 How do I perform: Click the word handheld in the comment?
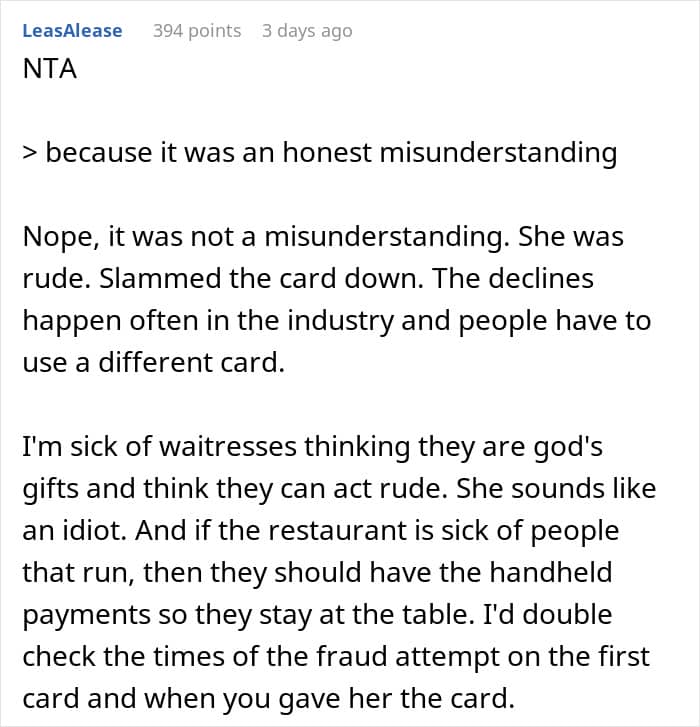(x=551, y=572)
